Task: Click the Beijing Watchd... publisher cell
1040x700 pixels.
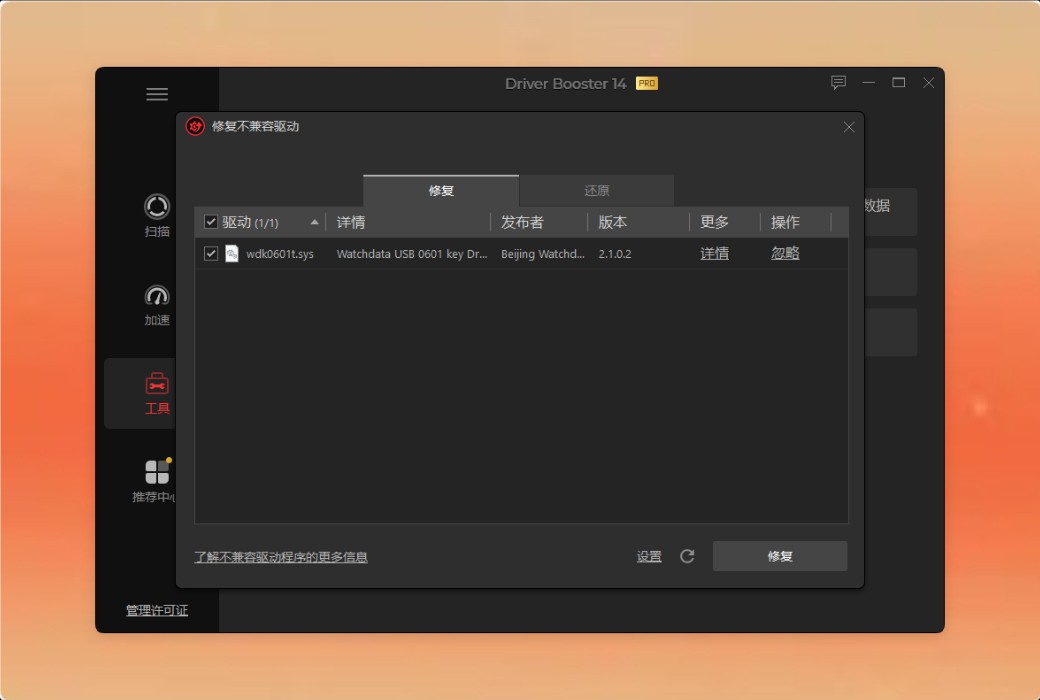Action: tap(543, 254)
